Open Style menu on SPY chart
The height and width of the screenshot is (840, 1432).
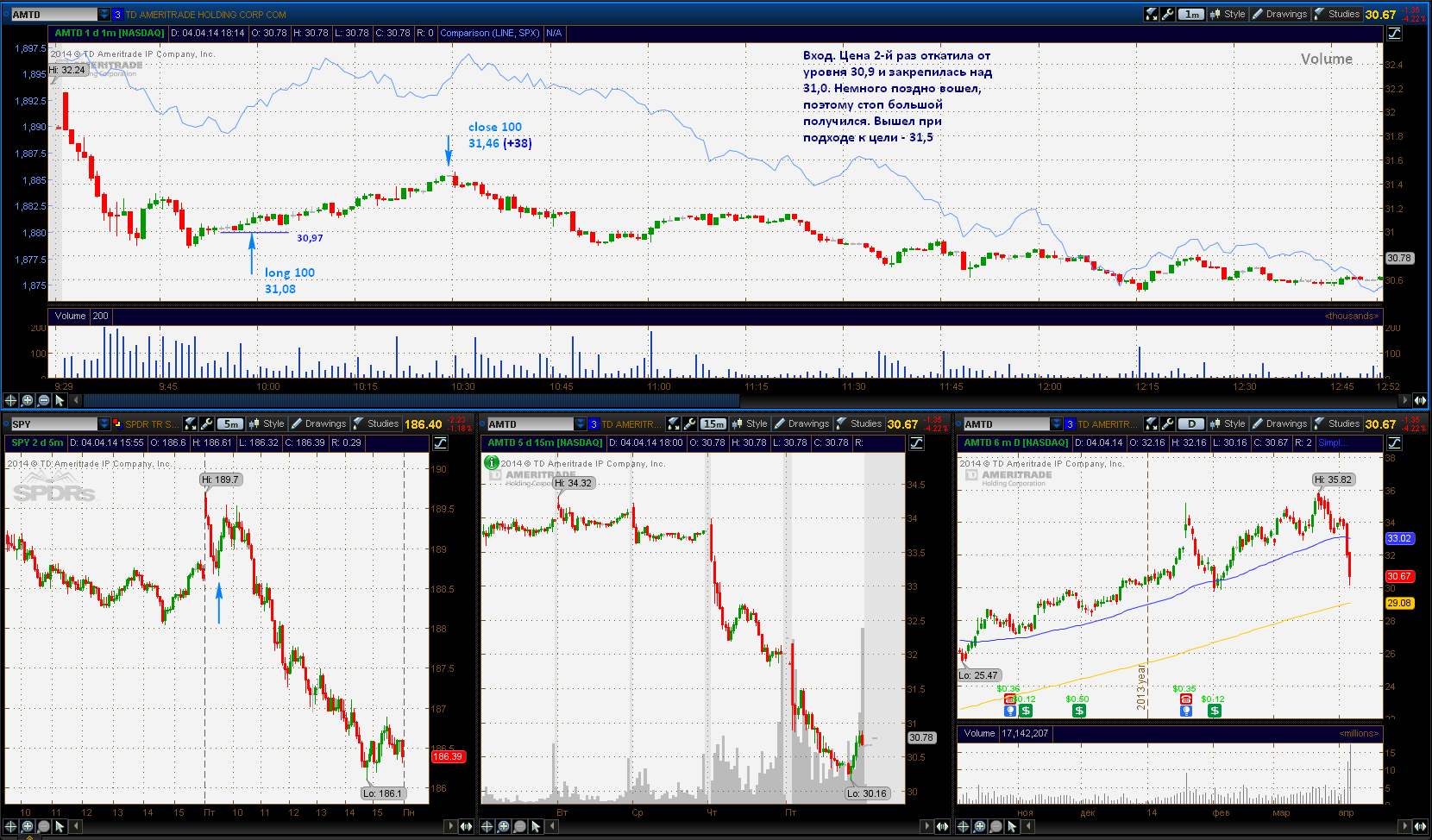[267, 423]
